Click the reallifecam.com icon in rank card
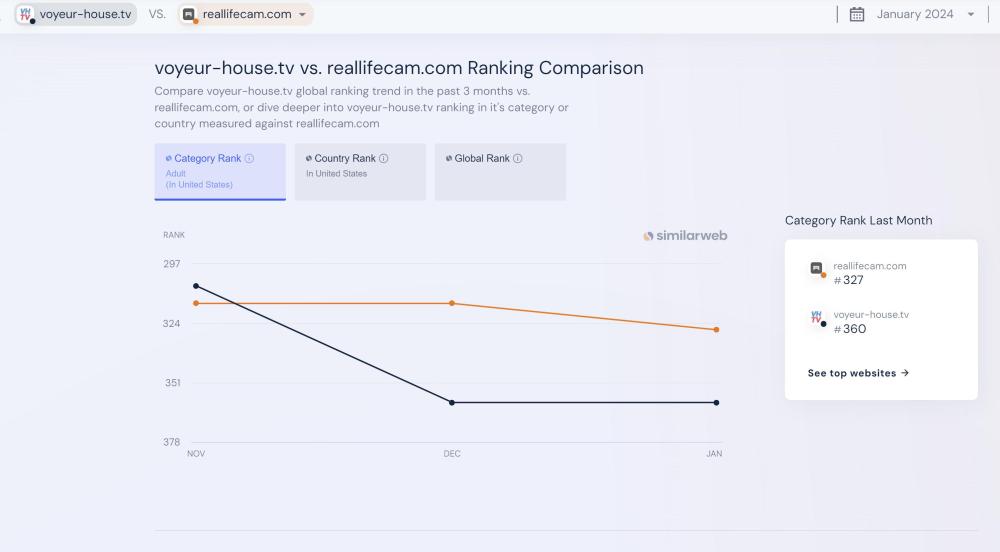 tap(816, 269)
